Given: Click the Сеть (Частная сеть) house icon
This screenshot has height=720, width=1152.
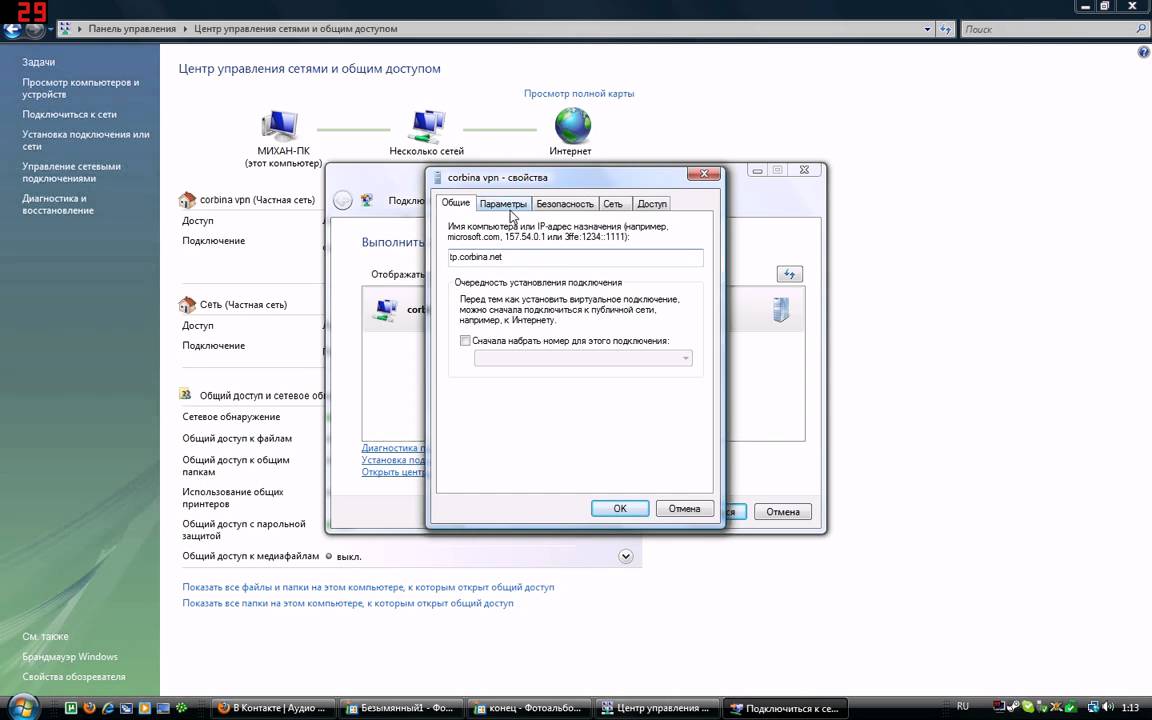Looking at the screenshot, I should [x=187, y=304].
